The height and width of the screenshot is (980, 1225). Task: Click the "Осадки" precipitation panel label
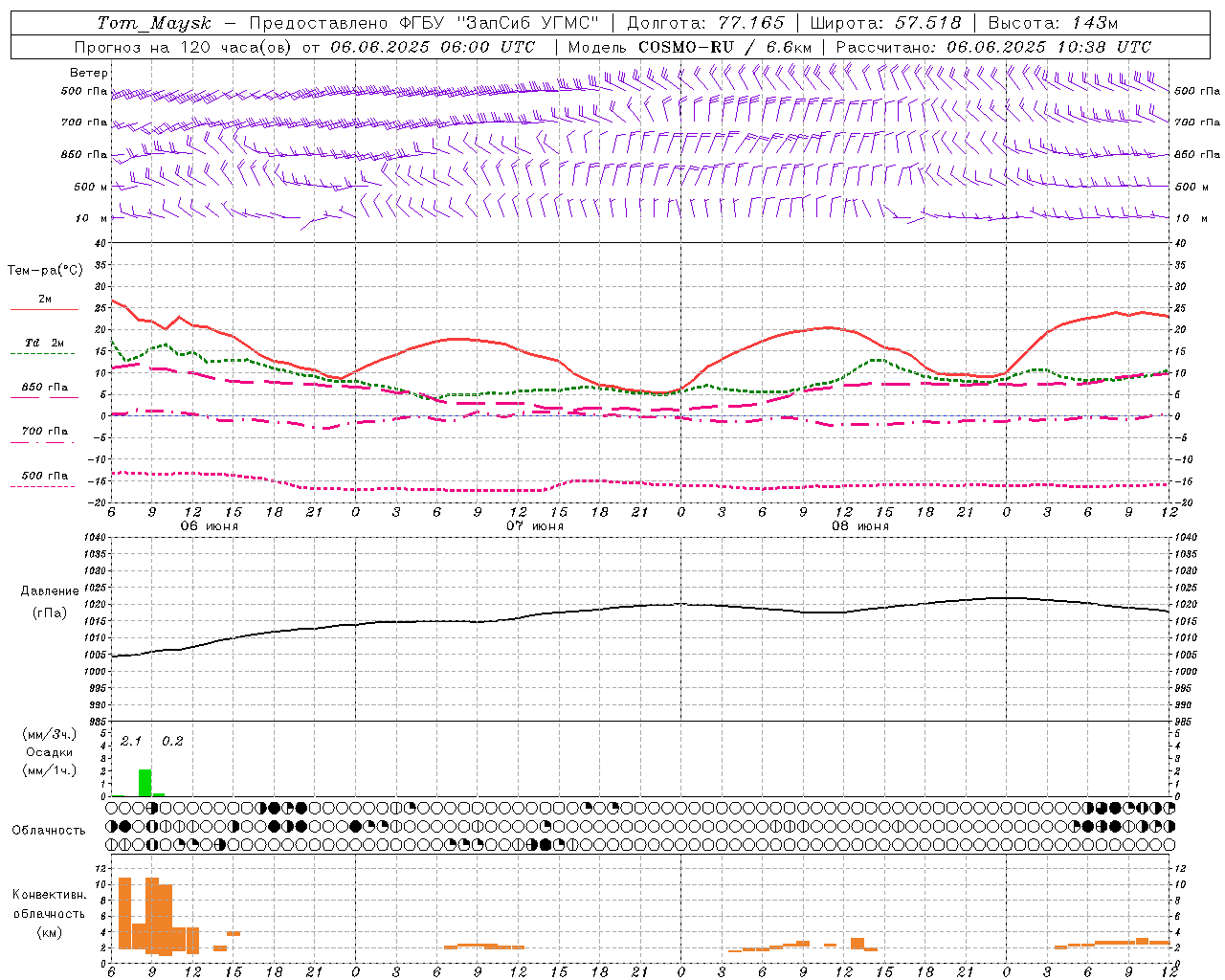49,752
